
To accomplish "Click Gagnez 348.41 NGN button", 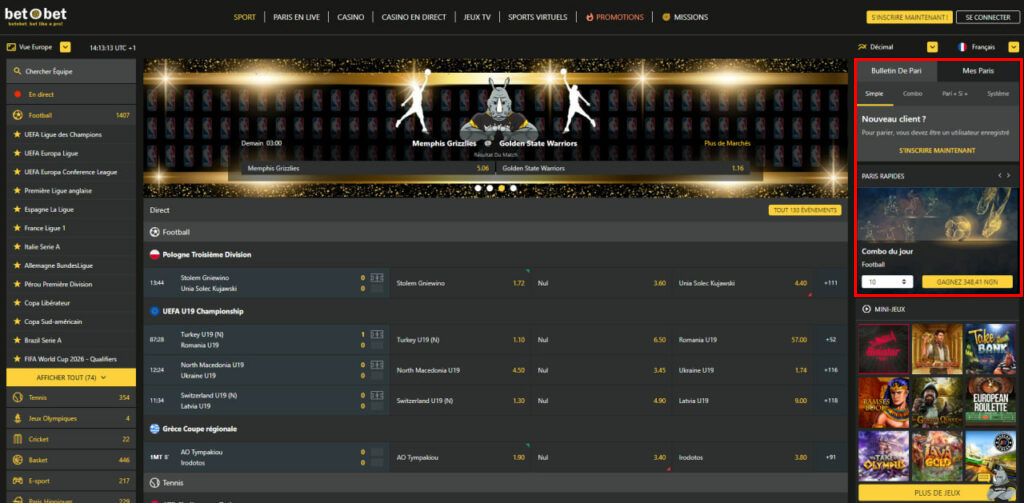I will coord(967,282).
